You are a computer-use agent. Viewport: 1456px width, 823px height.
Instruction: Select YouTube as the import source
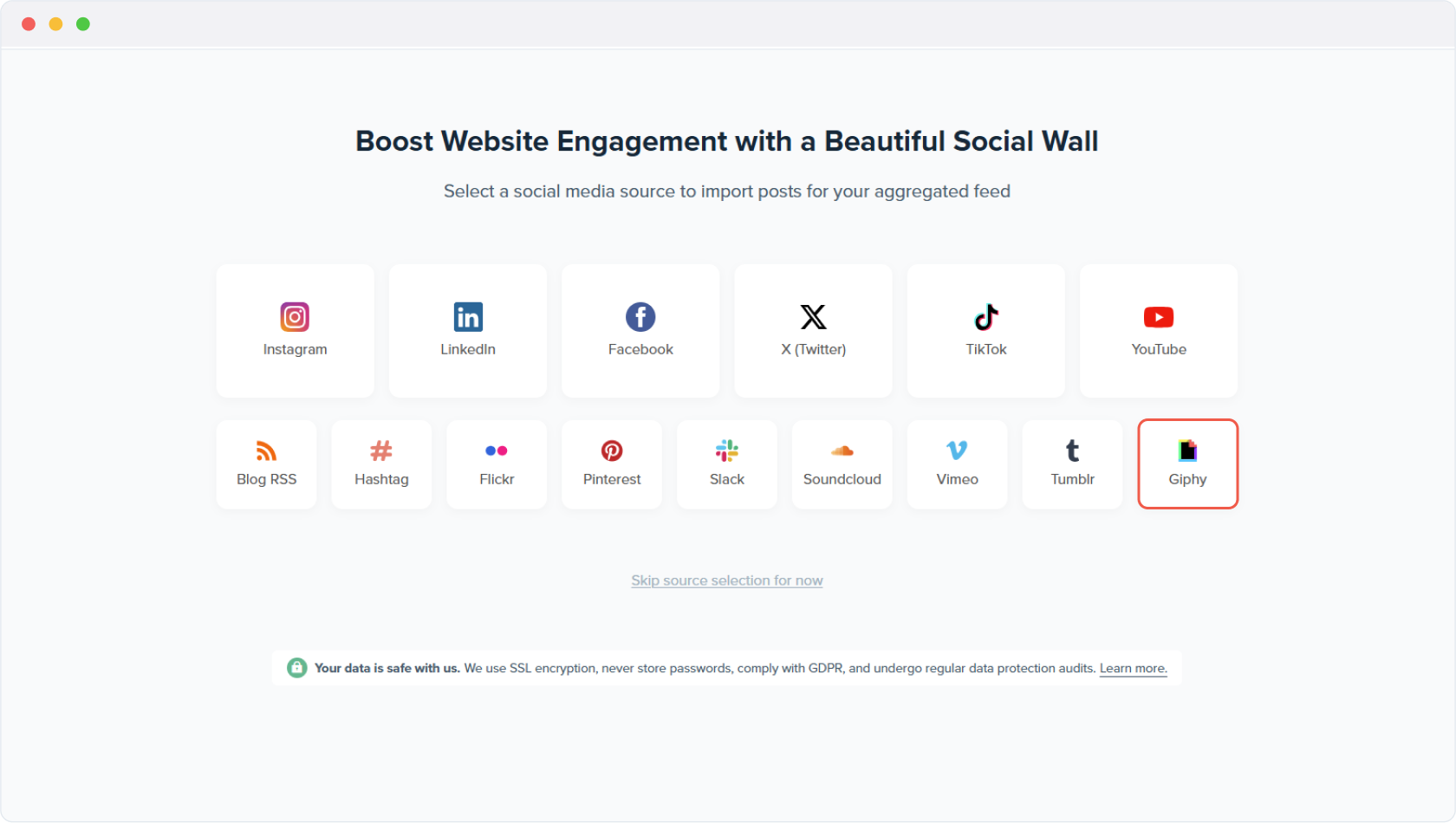[1158, 331]
